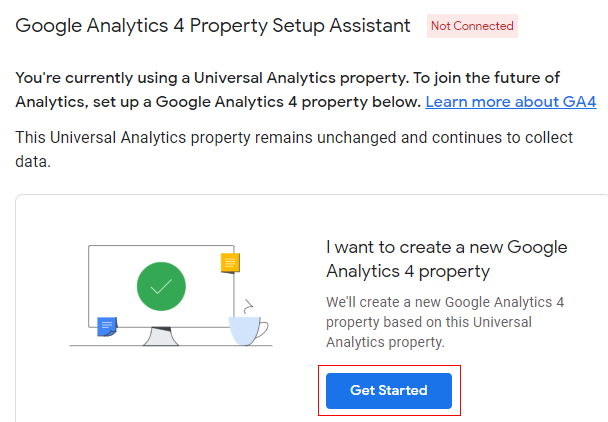Click the Google Analytics 4 Property Setup Assistant title
Viewport: 608px width, 422px height.
tap(213, 24)
